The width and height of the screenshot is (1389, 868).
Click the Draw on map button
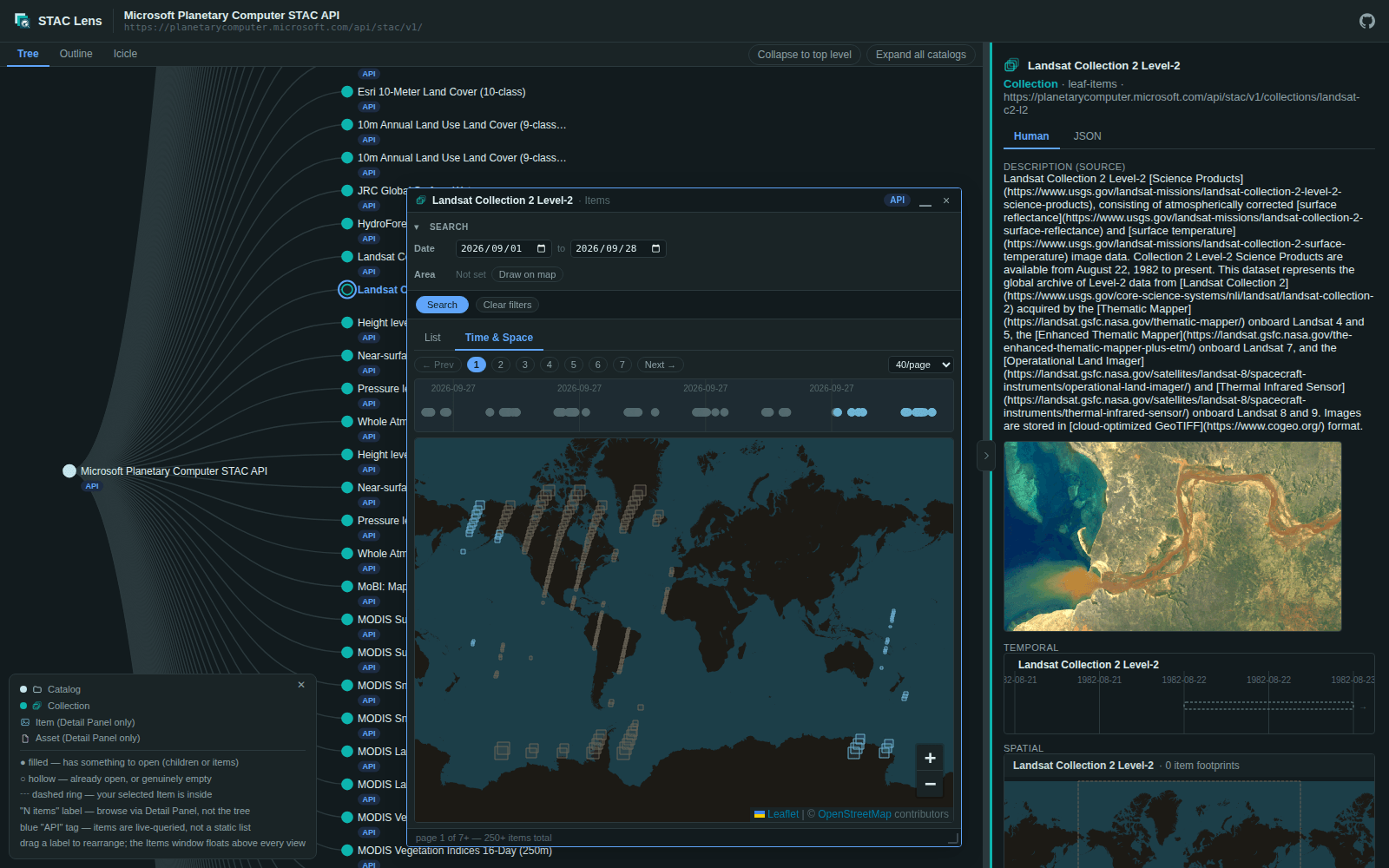pyautogui.click(x=527, y=274)
